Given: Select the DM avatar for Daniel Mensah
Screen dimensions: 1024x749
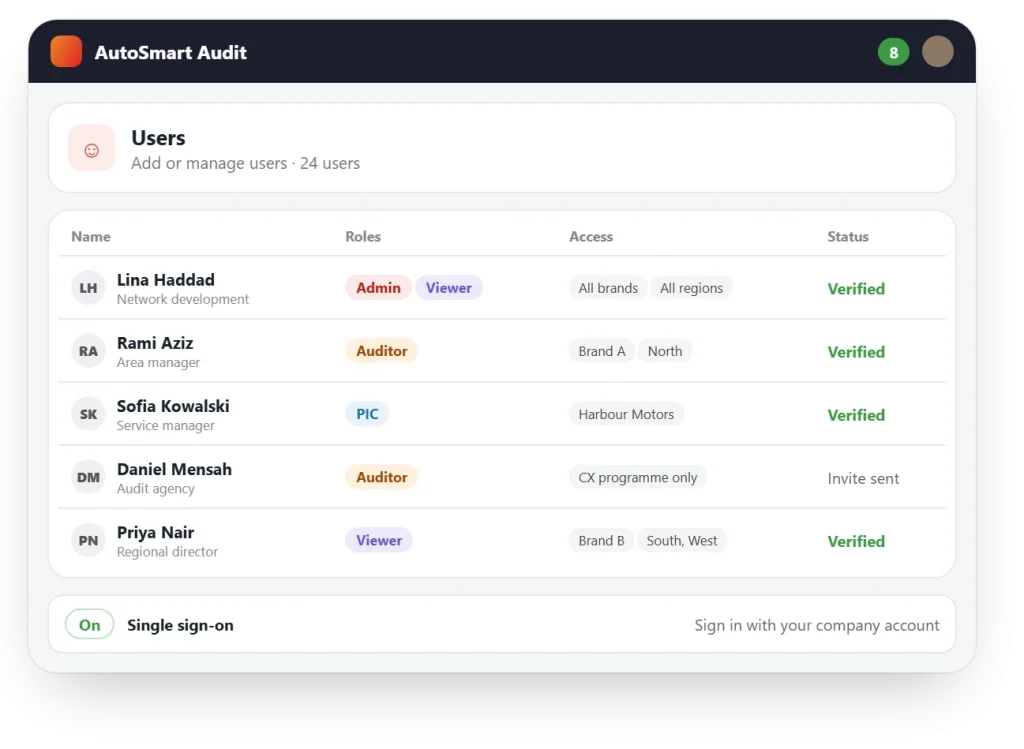Looking at the screenshot, I should (88, 477).
